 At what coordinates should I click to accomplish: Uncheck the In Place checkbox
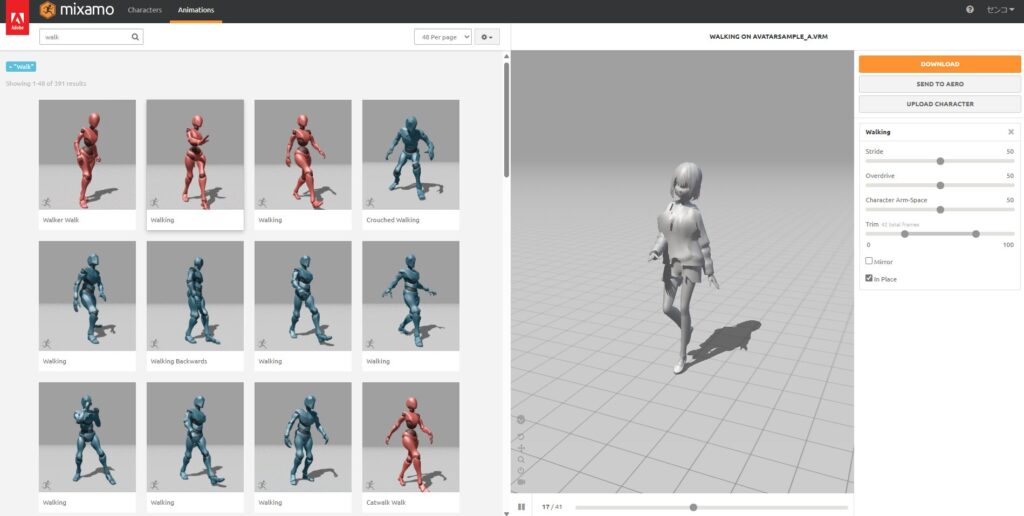tap(869, 278)
